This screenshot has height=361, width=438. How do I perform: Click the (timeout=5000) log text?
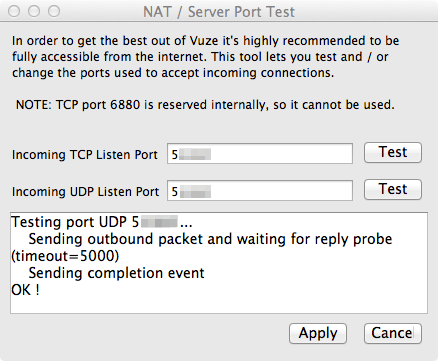pyautogui.click(x=65, y=256)
